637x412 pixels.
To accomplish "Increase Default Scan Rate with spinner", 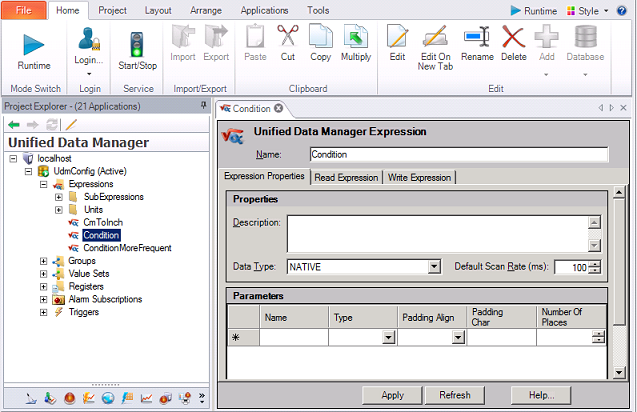I will point(595,264).
